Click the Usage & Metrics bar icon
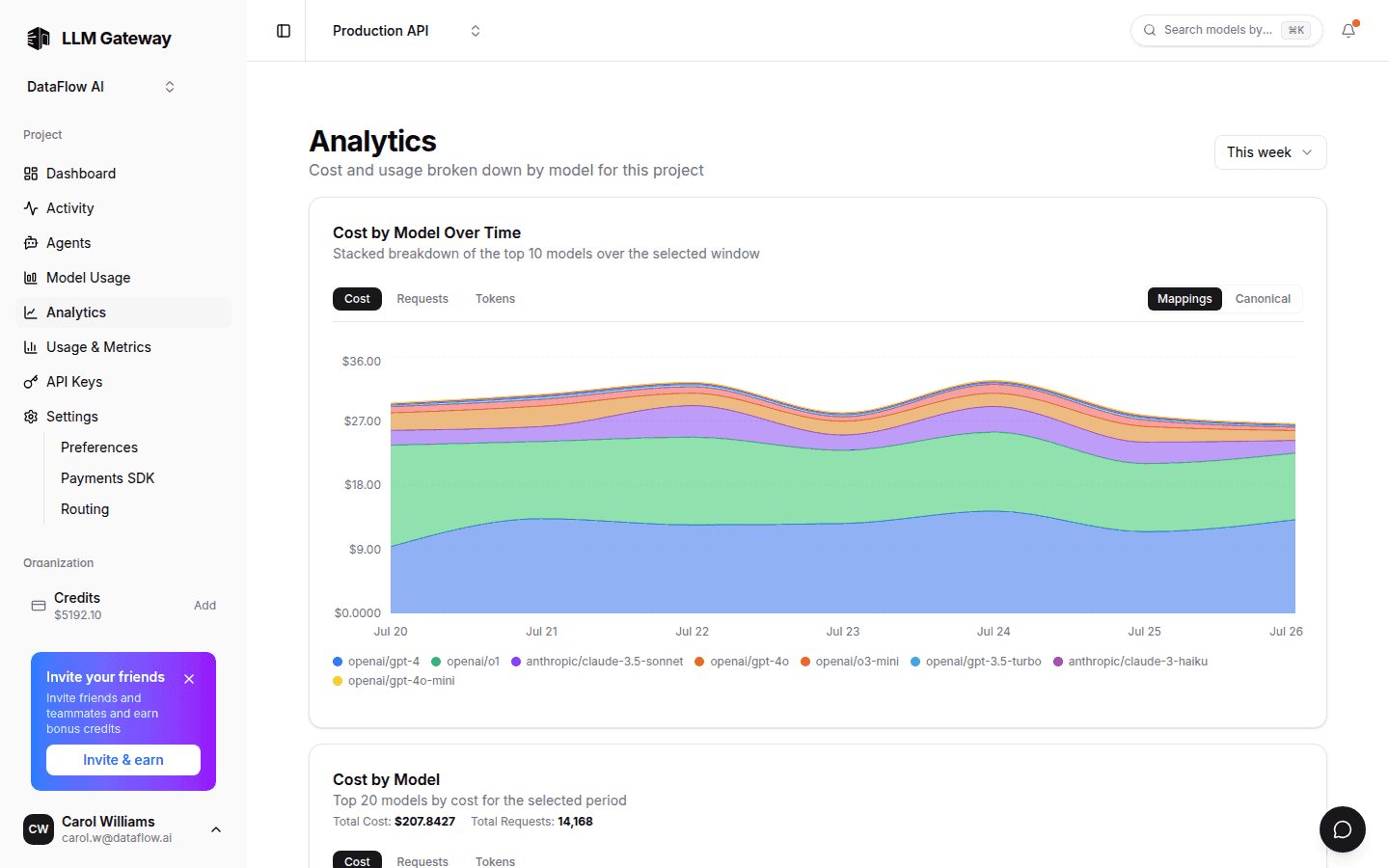This screenshot has height=868, width=1389. click(x=31, y=347)
